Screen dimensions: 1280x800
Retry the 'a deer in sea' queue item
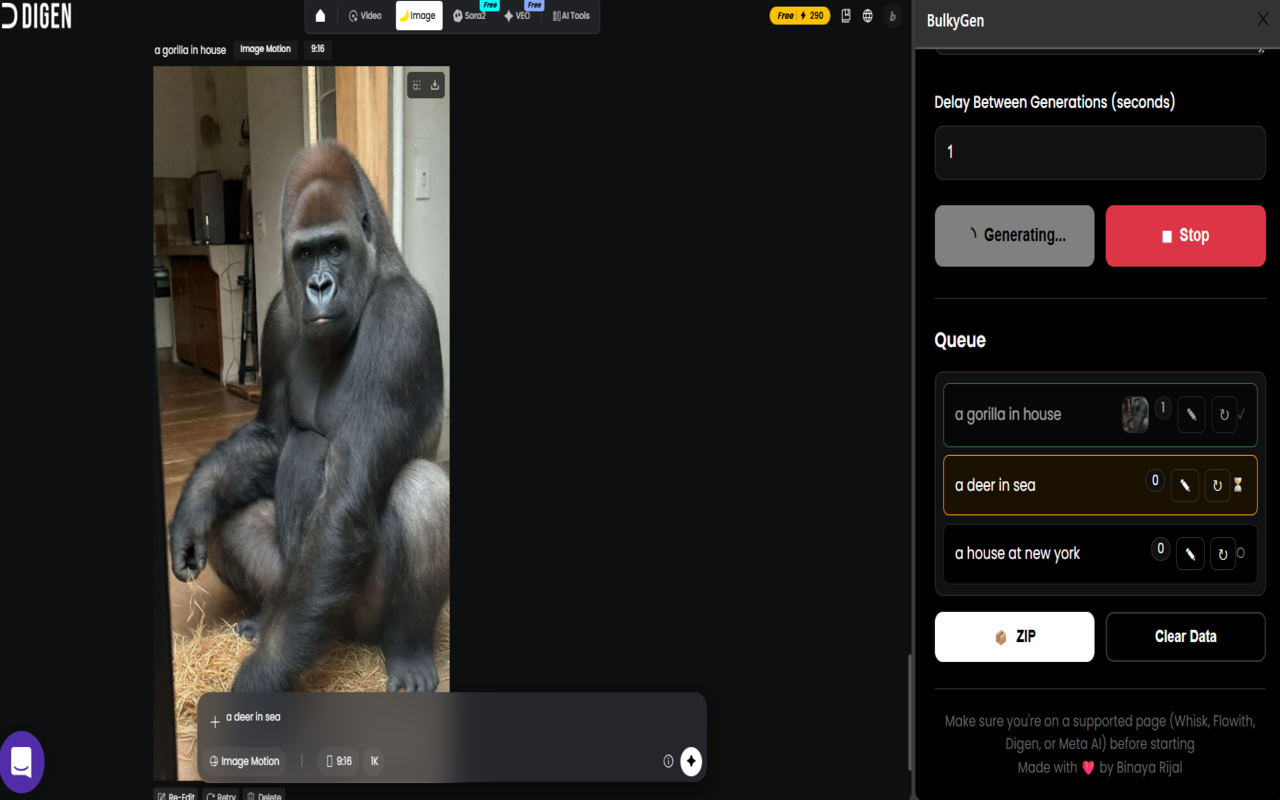coord(1217,485)
